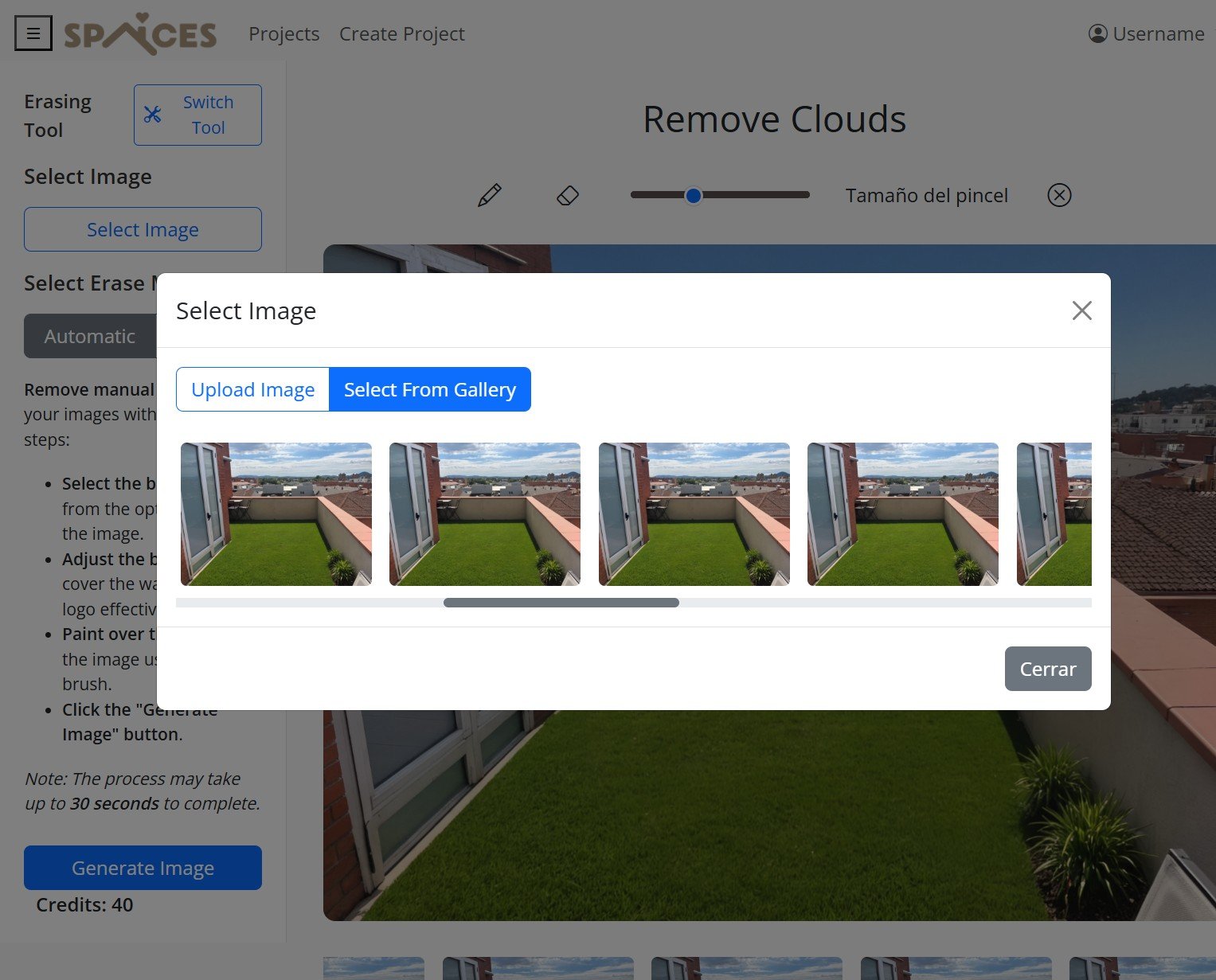Screen dimensions: 1216x980
Task: Choose the Automatic erase mode
Action: [x=90, y=336]
